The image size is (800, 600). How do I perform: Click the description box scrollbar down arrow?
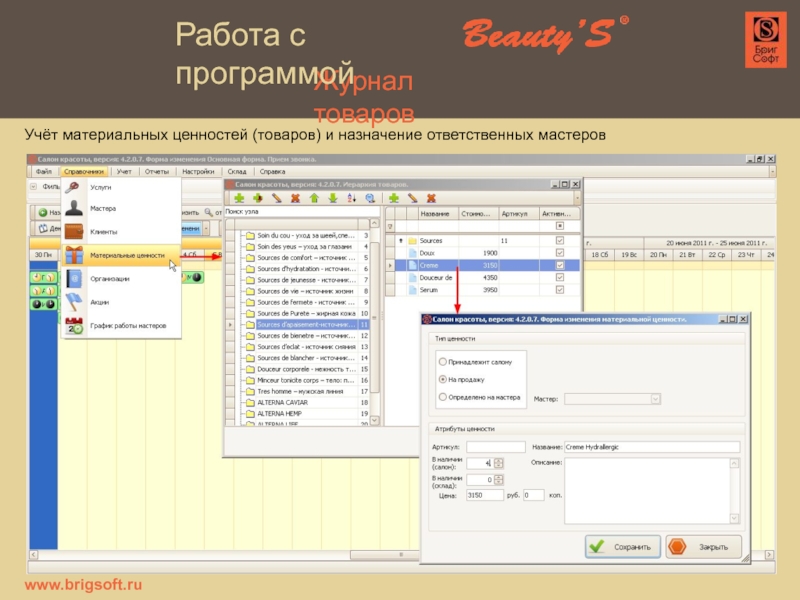[x=734, y=518]
